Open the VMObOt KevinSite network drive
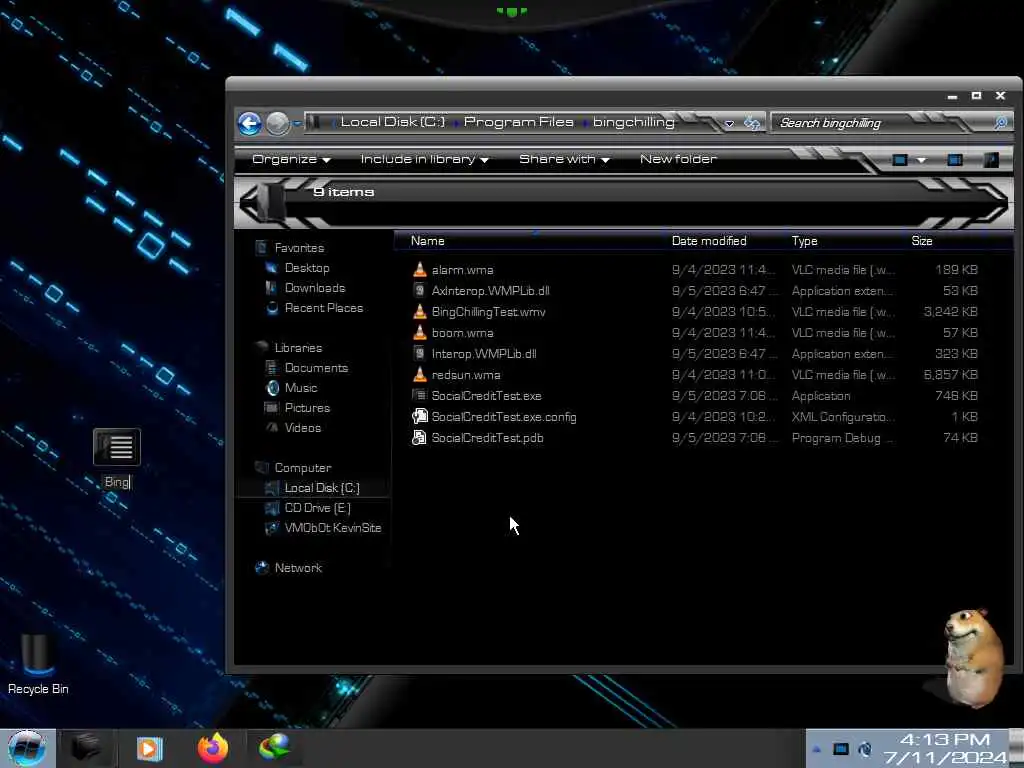 point(332,528)
